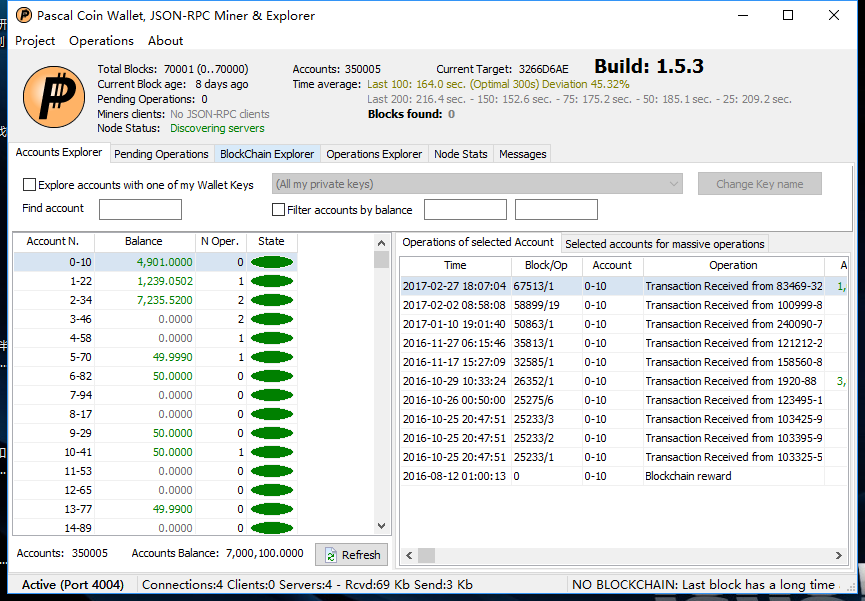Click the operations list scroll right arrow
Screen dimensions: 865x601
coord(839,555)
